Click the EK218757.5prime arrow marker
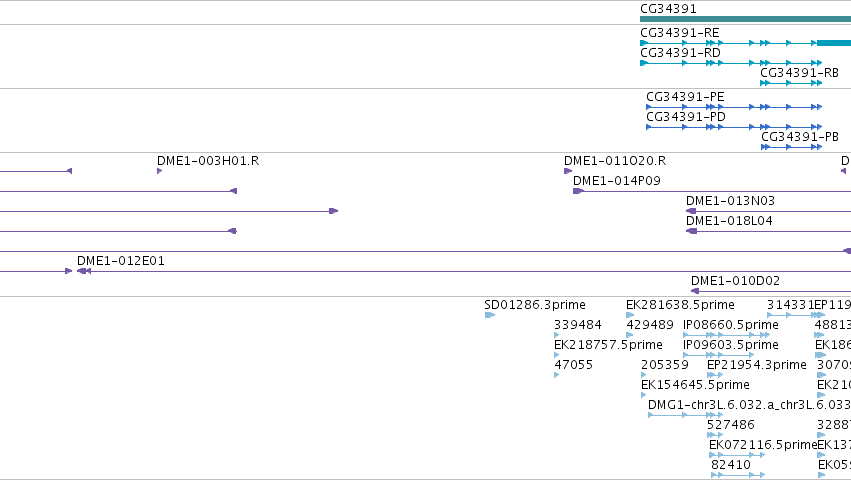The width and height of the screenshot is (851, 480). pos(556,355)
